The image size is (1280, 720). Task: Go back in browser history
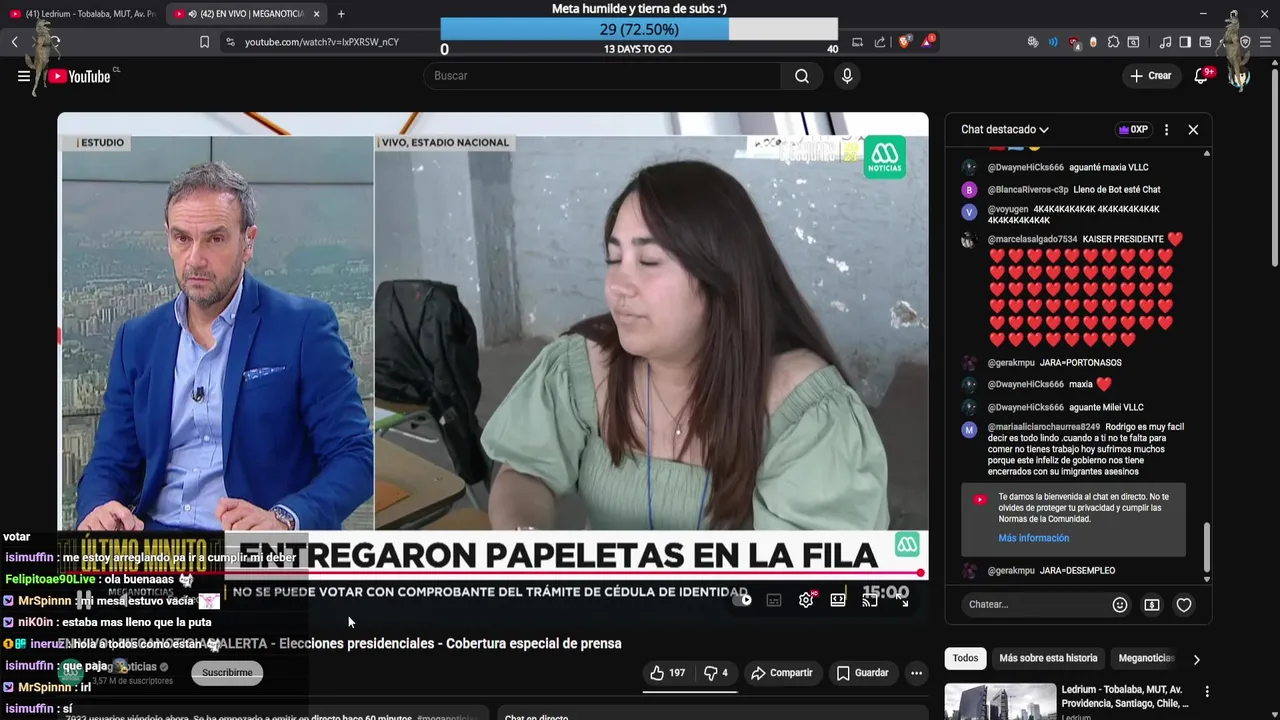pyautogui.click(x=15, y=42)
